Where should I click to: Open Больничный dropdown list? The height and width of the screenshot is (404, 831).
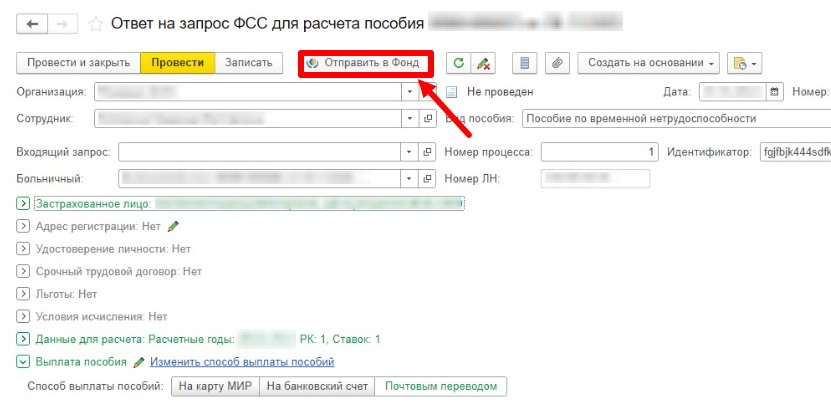[x=410, y=179]
